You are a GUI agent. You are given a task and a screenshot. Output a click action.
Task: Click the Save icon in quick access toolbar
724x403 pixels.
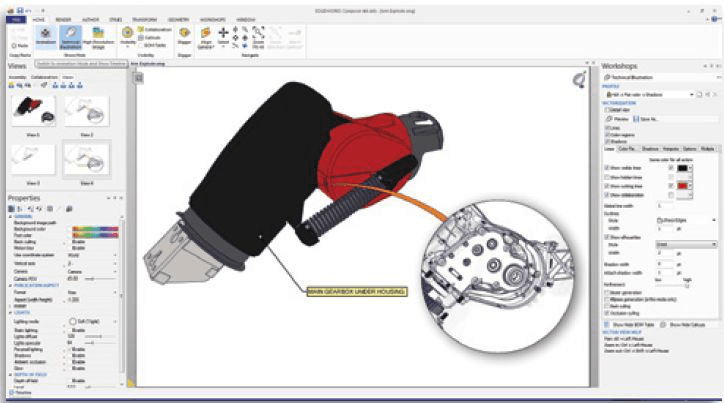tap(20, 11)
